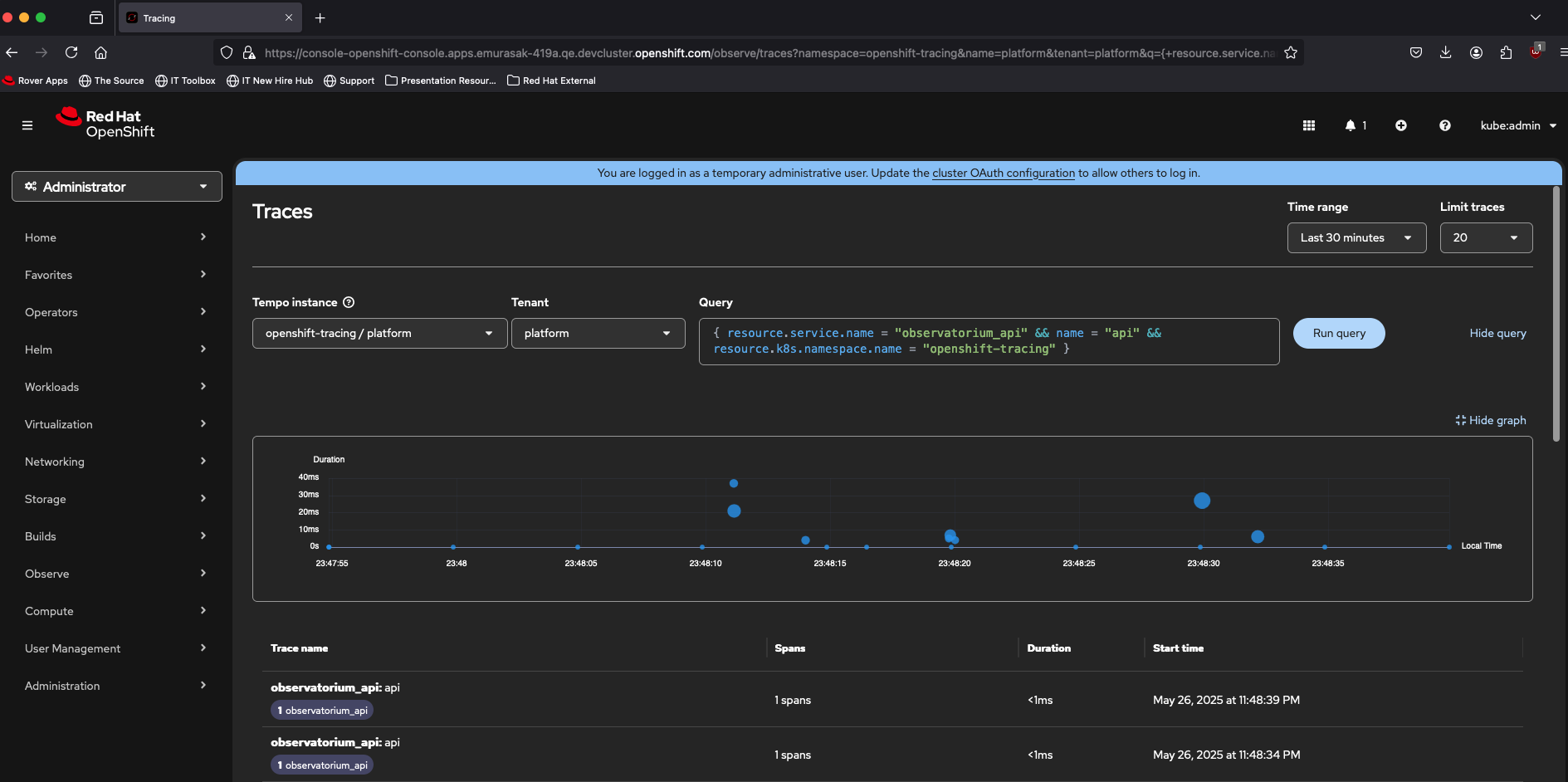Click the browser home icon
This screenshot has width=1568, height=782.
click(101, 52)
